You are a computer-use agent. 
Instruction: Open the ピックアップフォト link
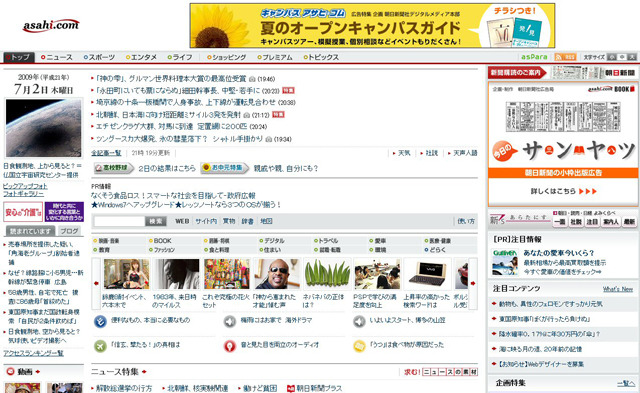[25, 186]
